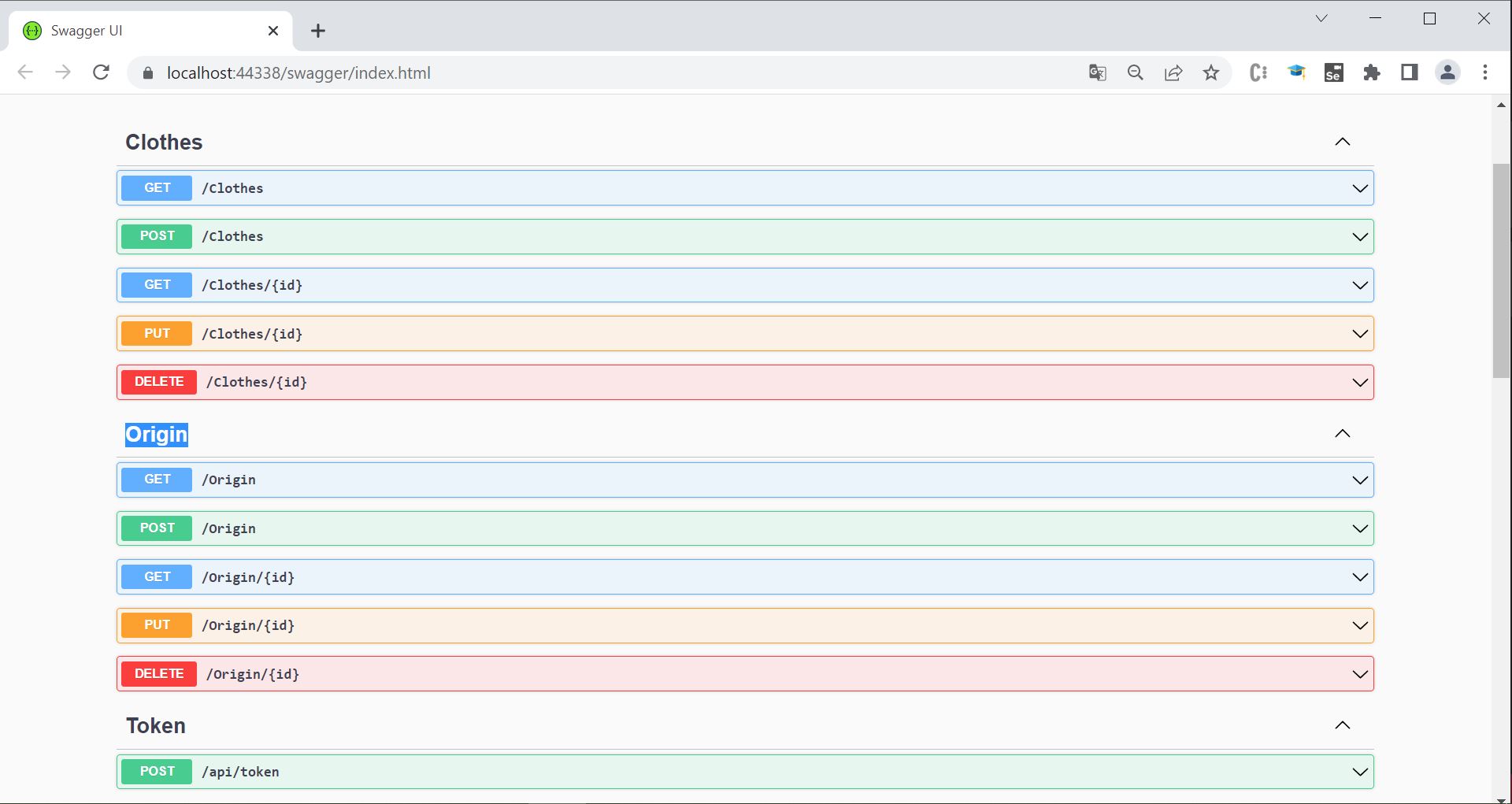Expand GET /Origin endpoint arrow
The width and height of the screenshot is (1512, 804).
(x=1360, y=480)
